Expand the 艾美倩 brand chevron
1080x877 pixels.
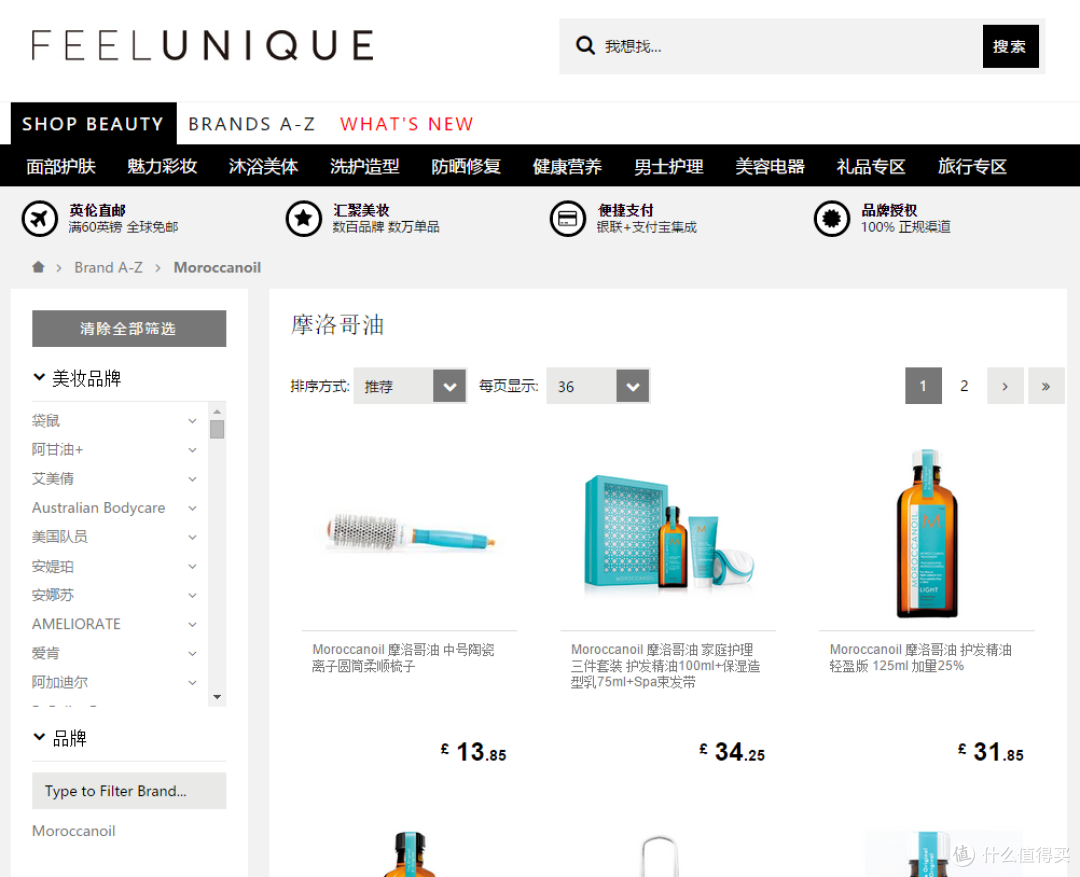[x=193, y=479]
